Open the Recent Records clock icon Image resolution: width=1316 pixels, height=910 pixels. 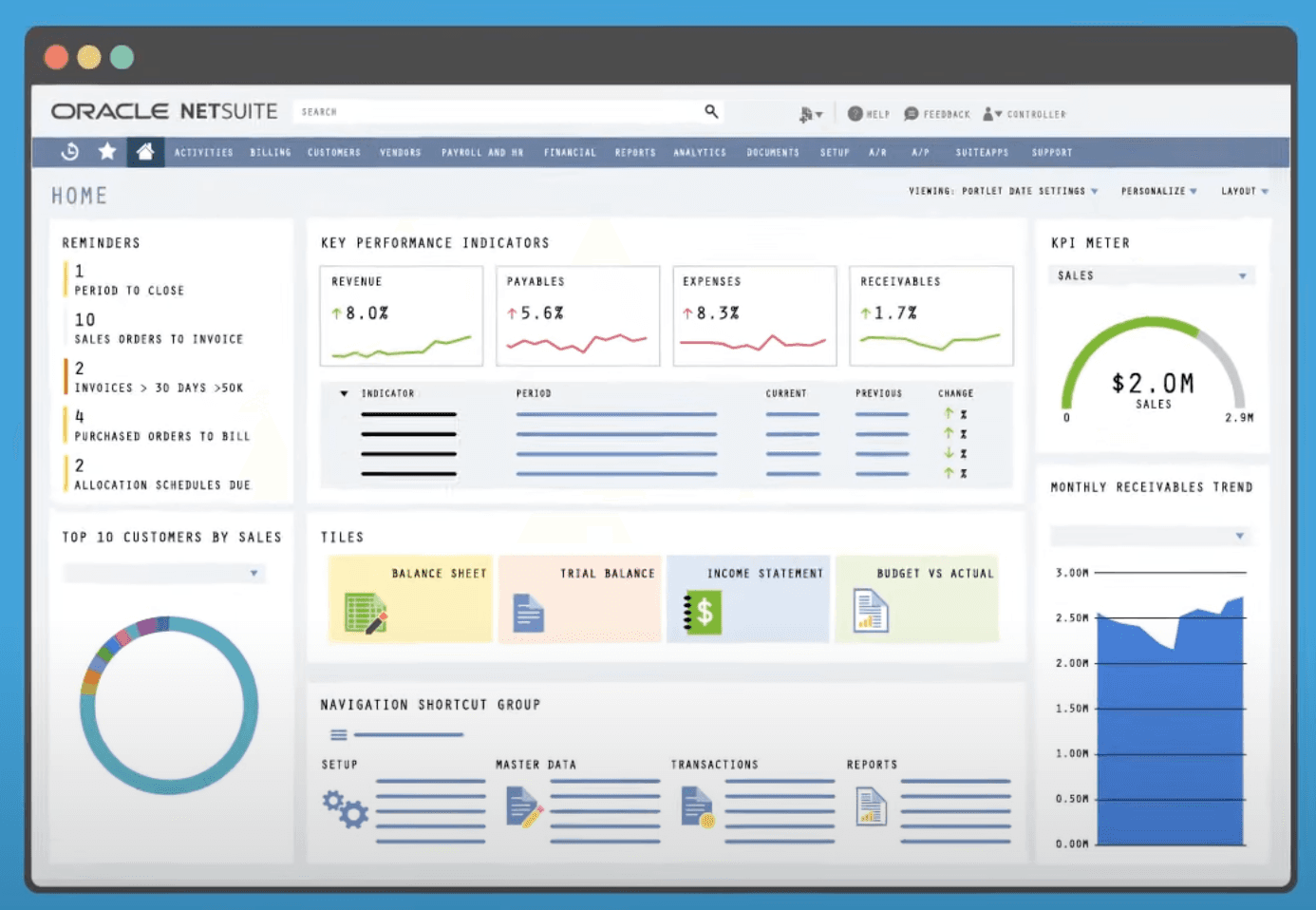[x=69, y=151]
